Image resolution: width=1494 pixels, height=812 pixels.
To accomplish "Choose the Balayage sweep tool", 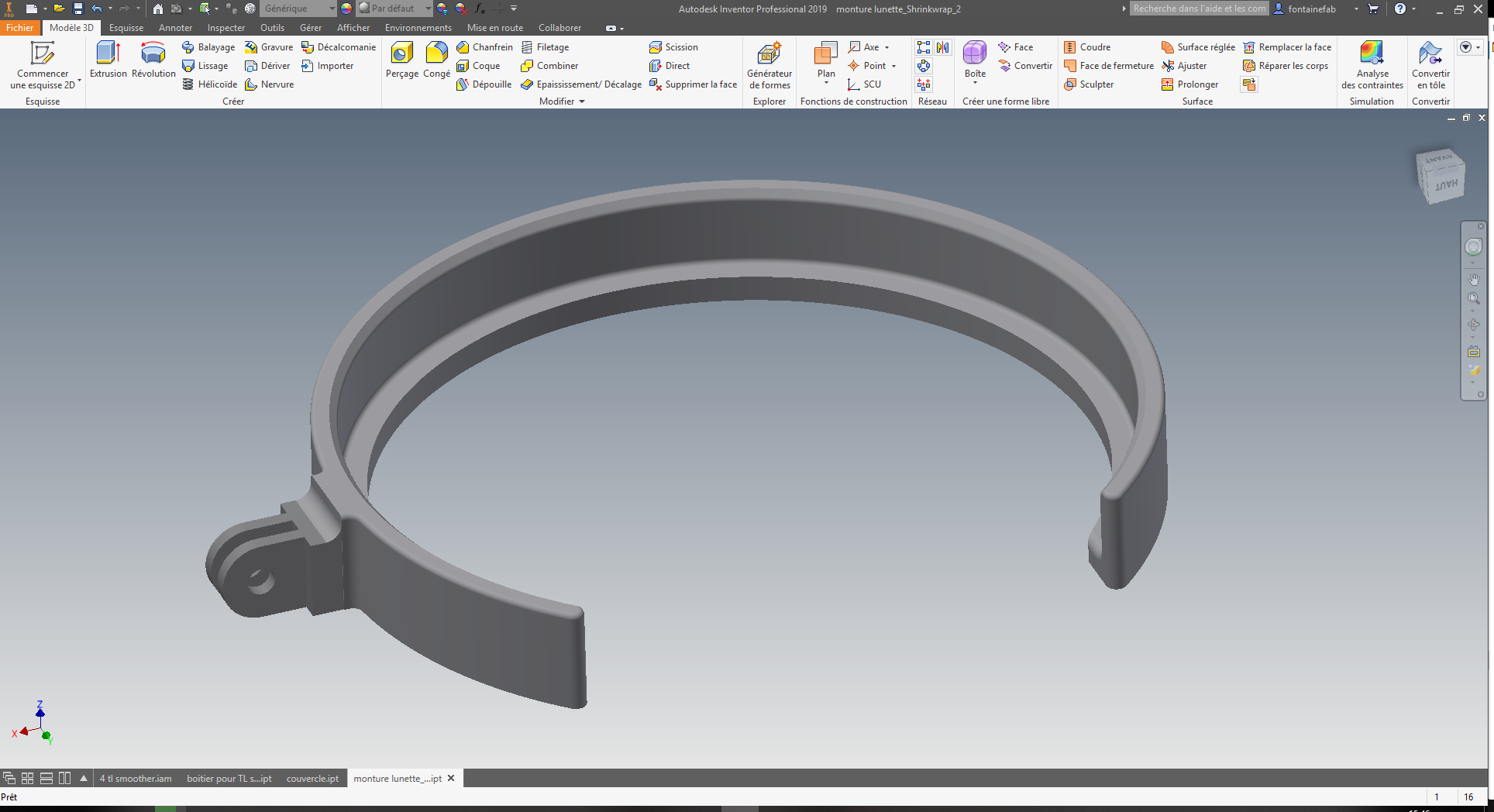I will coord(208,47).
